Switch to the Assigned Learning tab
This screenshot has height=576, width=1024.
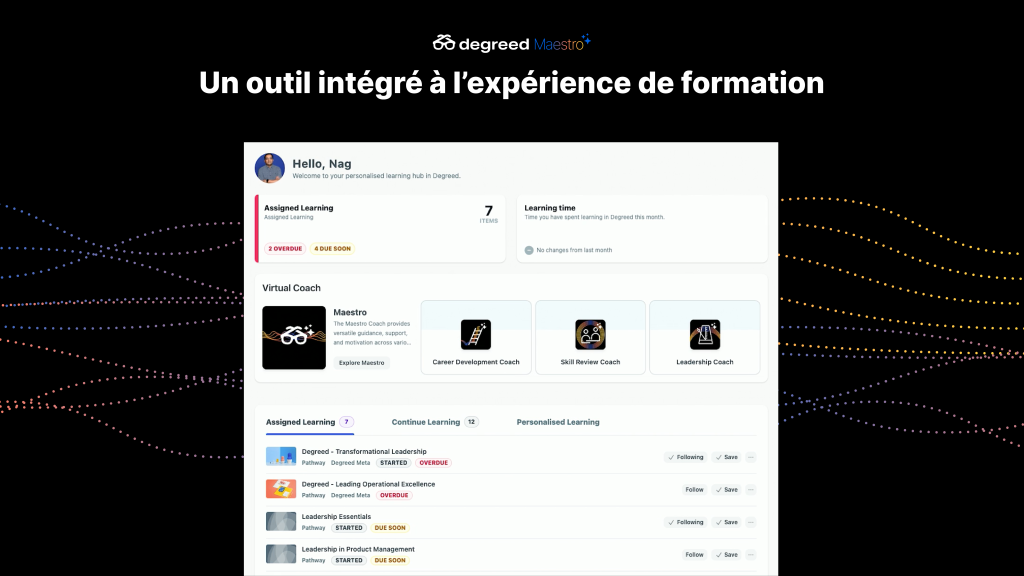tap(310, 422)
